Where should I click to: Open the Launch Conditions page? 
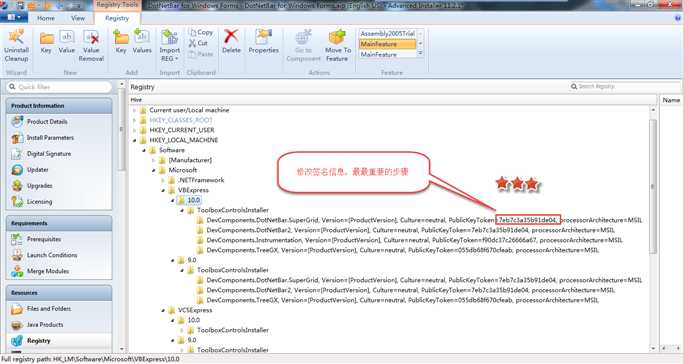pos(52,255)
